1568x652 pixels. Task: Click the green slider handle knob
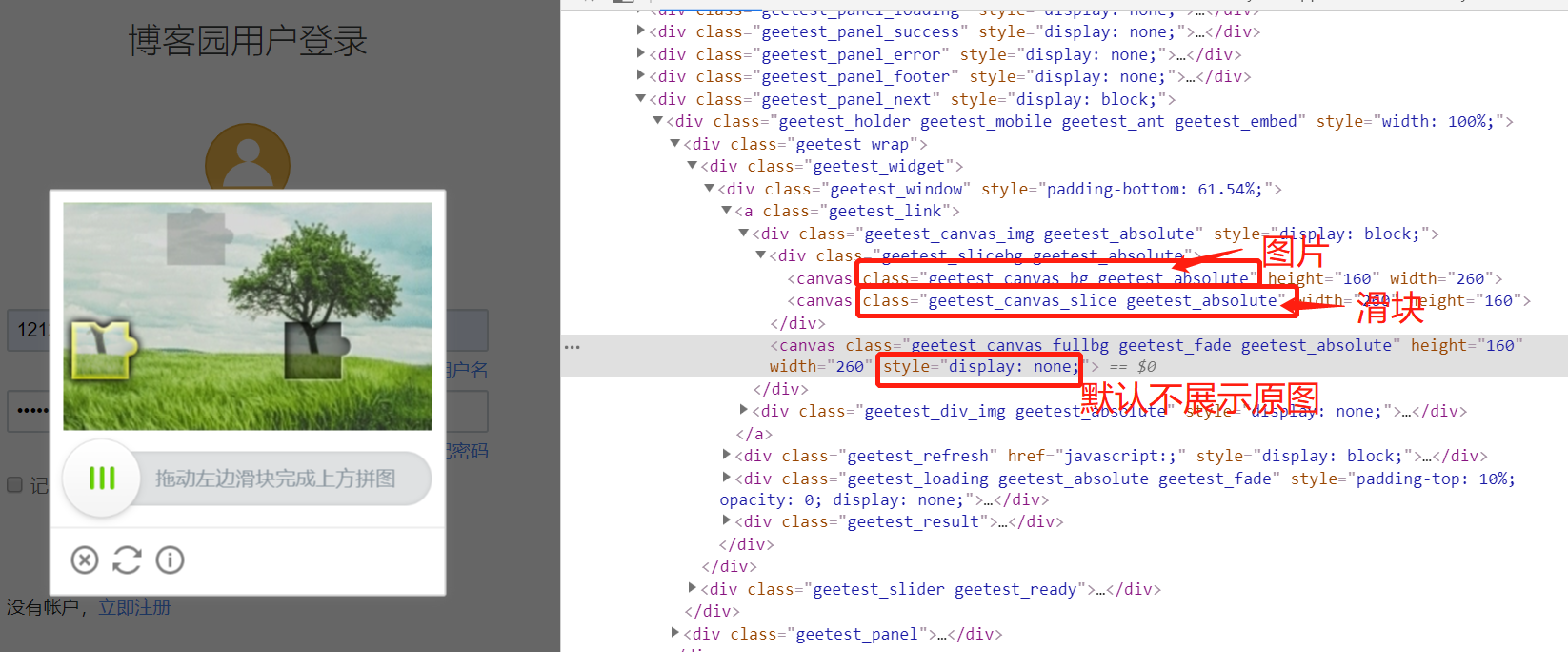coord(102,479)
